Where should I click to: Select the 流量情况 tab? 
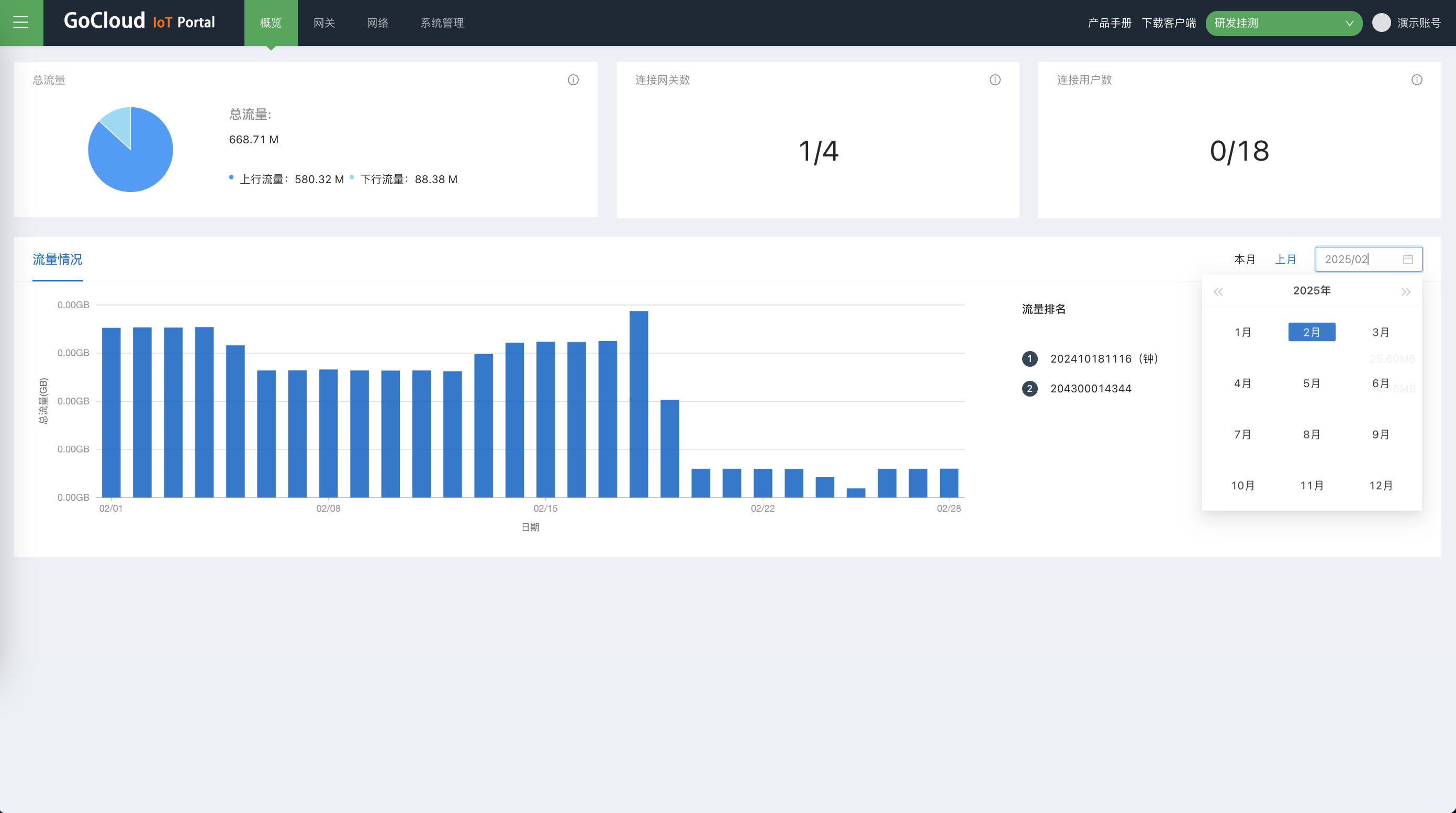point(57,259)
